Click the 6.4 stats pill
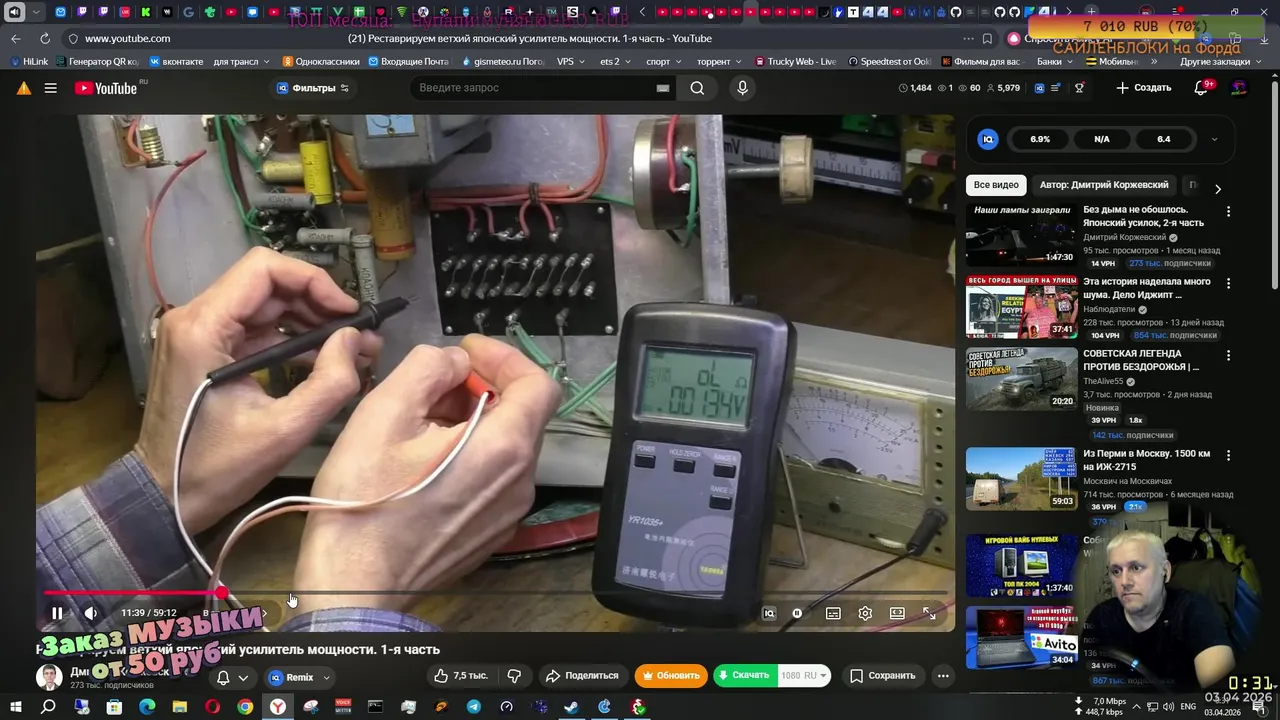 click(x=1163, y=139)
